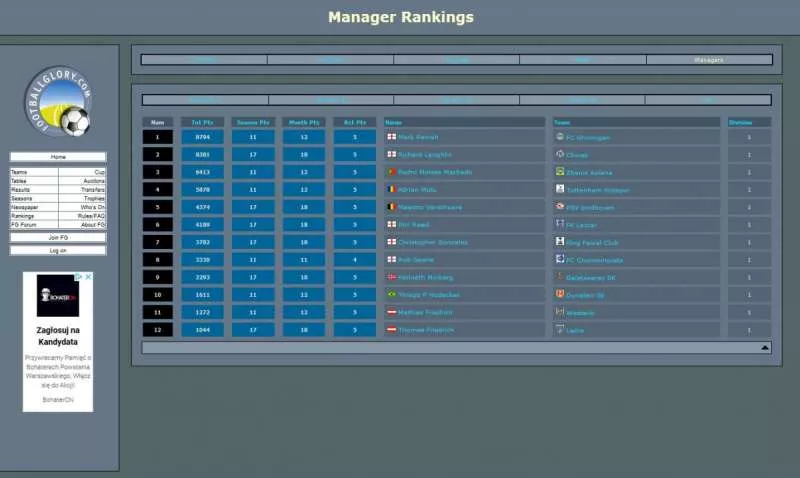This screenshot has width=800, height=478.
Task: Click the Tottenham Hotspur team badge icon
Action: point(559,189)
